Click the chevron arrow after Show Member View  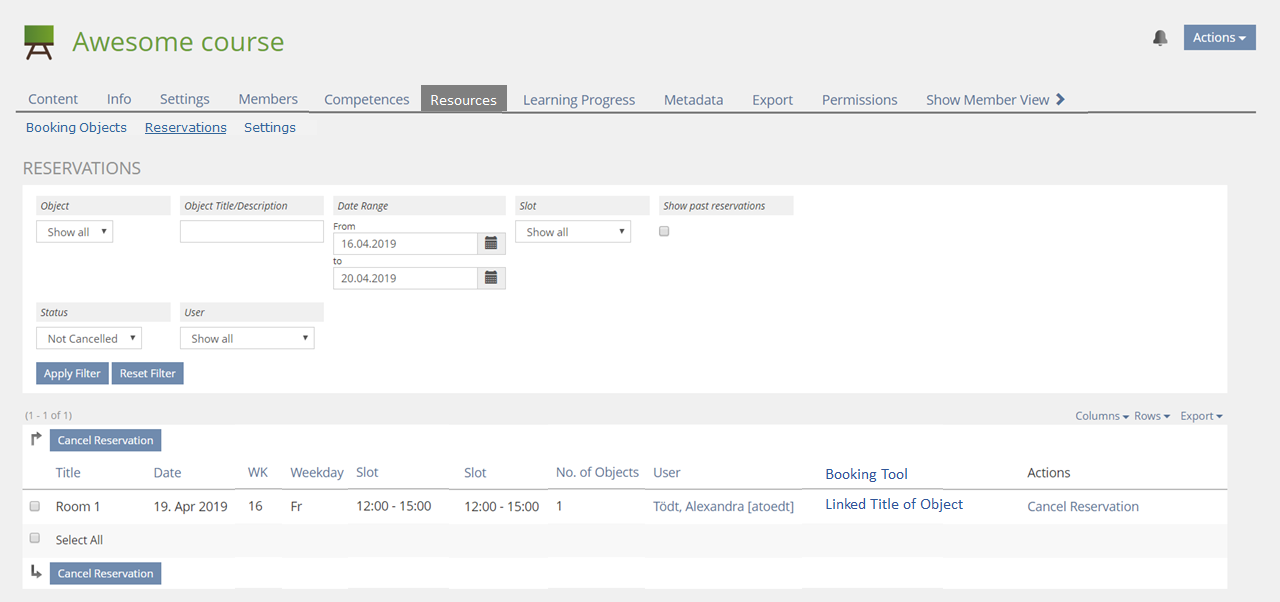point(1061,99)
